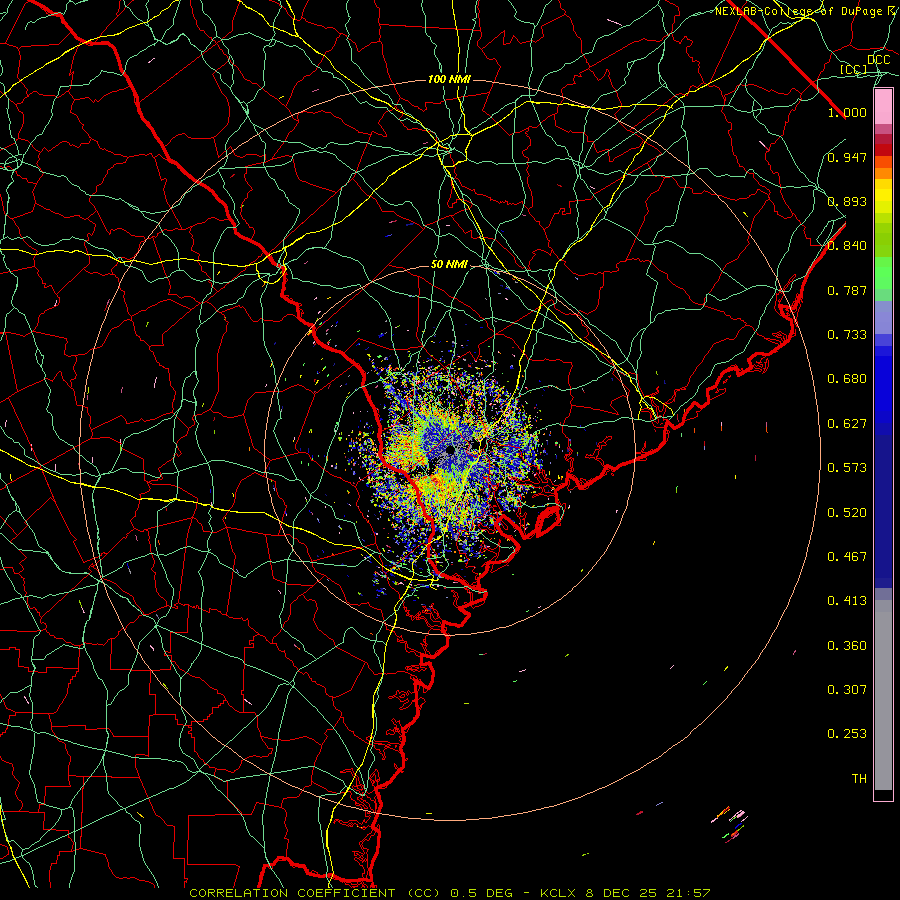Screen dimensions: 900x900
Task: Click the 0.840 scale value
Action: [x=847, y=246]
